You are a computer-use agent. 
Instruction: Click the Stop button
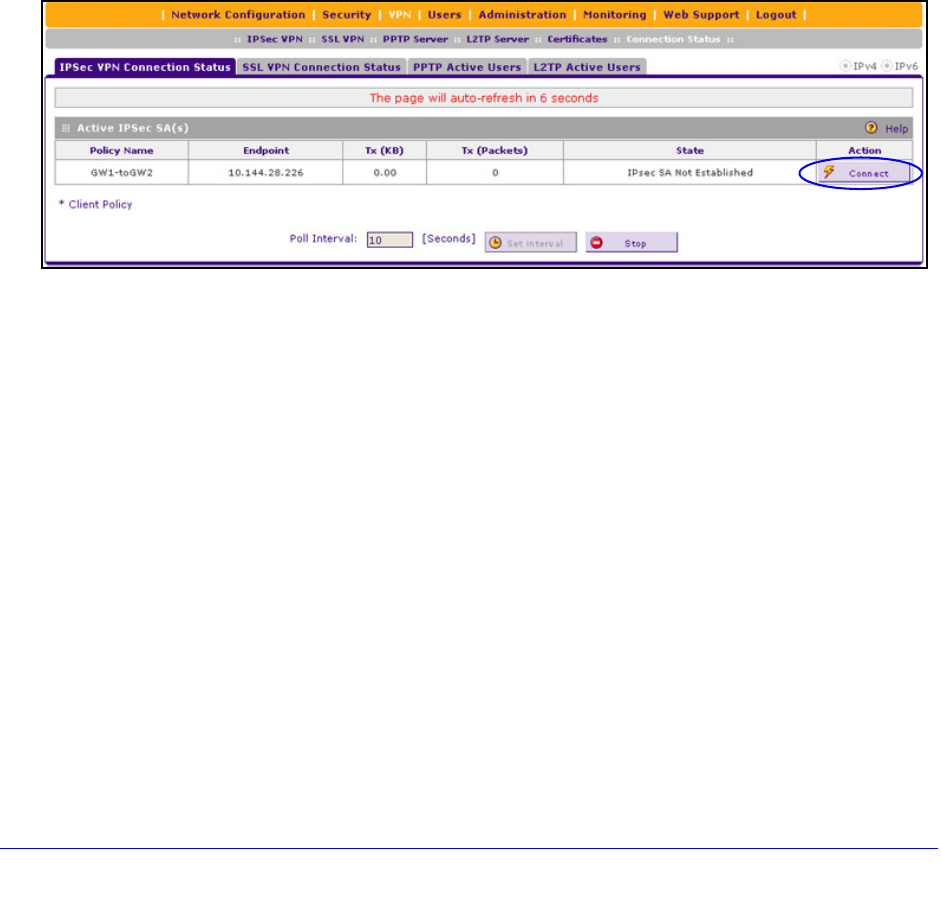click(x=631, y=243)
